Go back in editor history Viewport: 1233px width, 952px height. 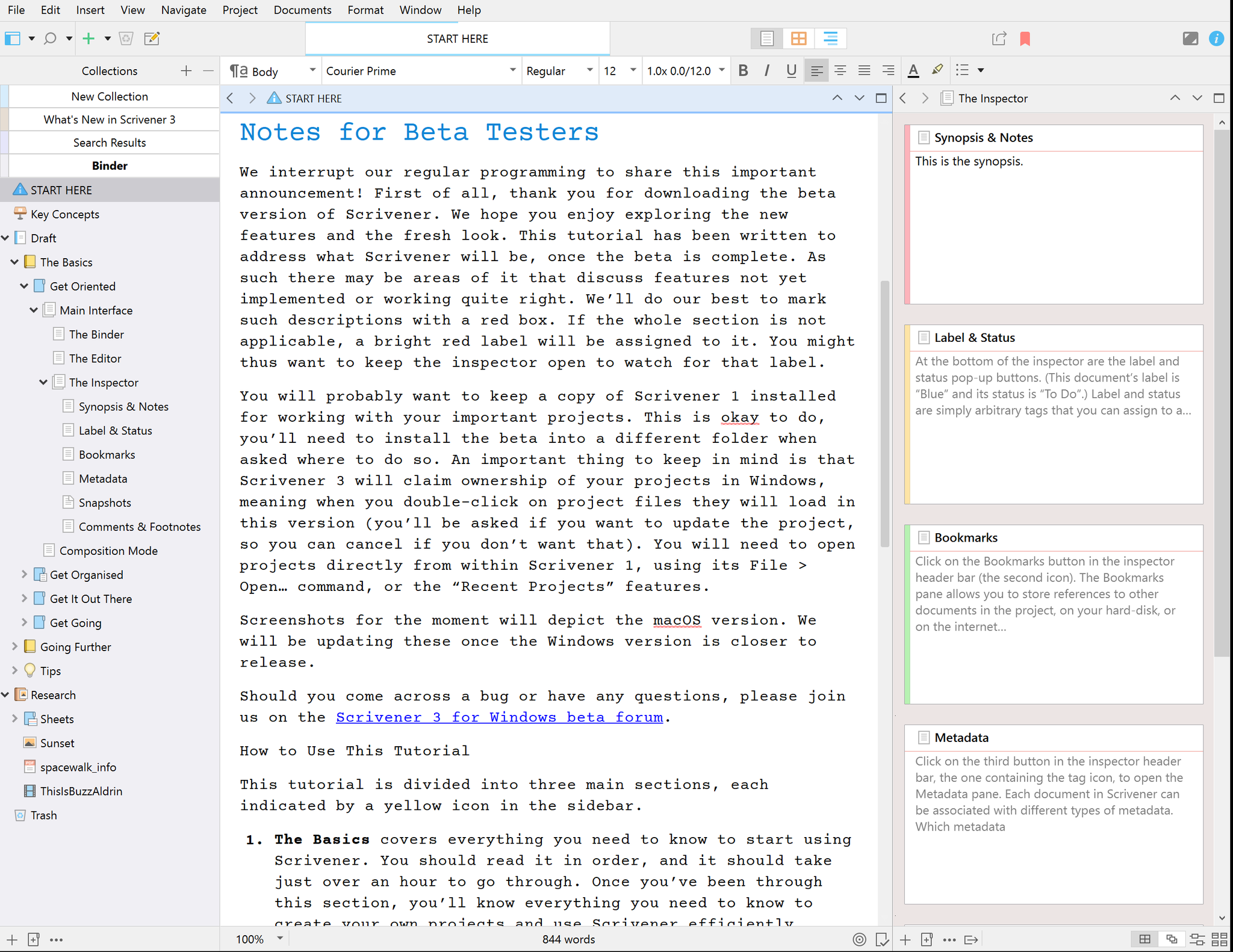pyautogui.click(x=230, y=98)
